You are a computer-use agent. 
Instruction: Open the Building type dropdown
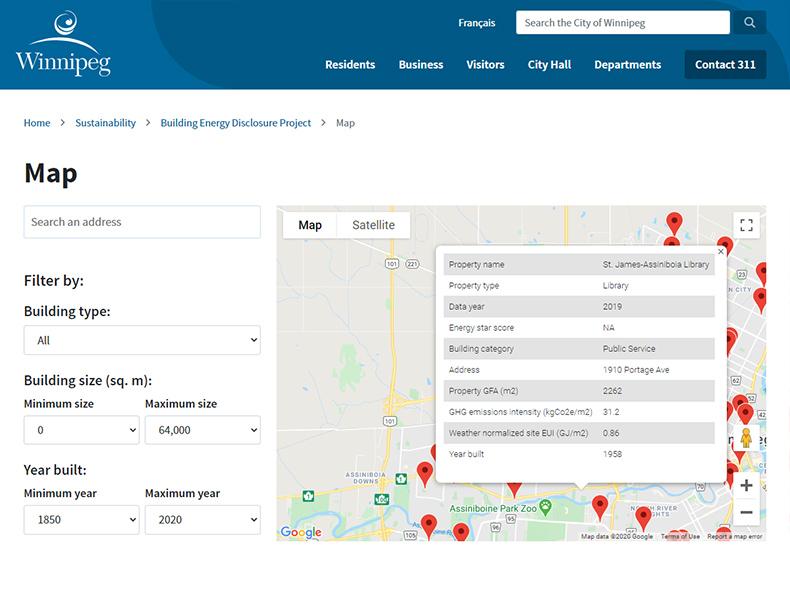[x=142, y=340]
